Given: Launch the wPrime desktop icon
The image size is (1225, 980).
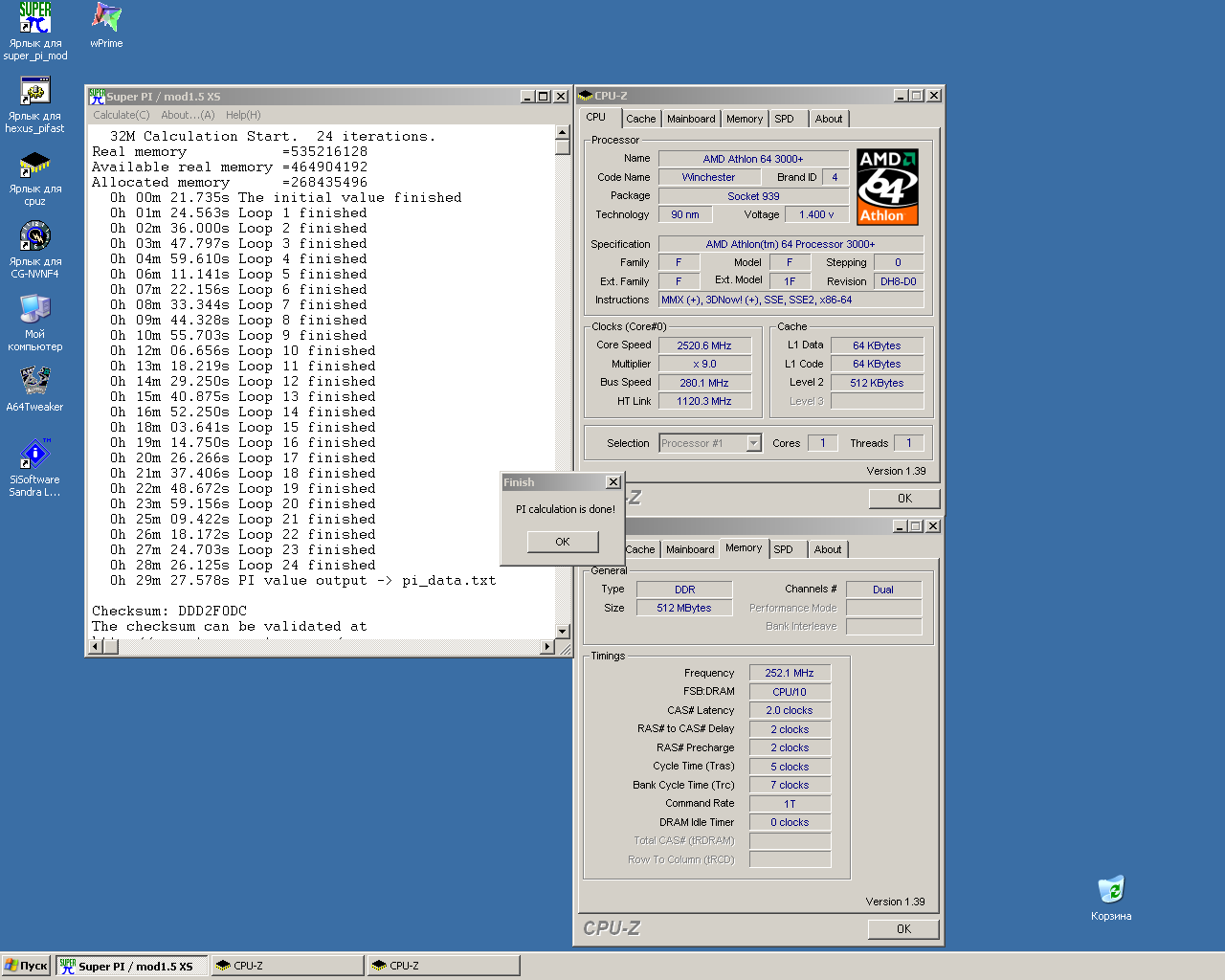Looking at the screenshot, I should coord(106,25).
